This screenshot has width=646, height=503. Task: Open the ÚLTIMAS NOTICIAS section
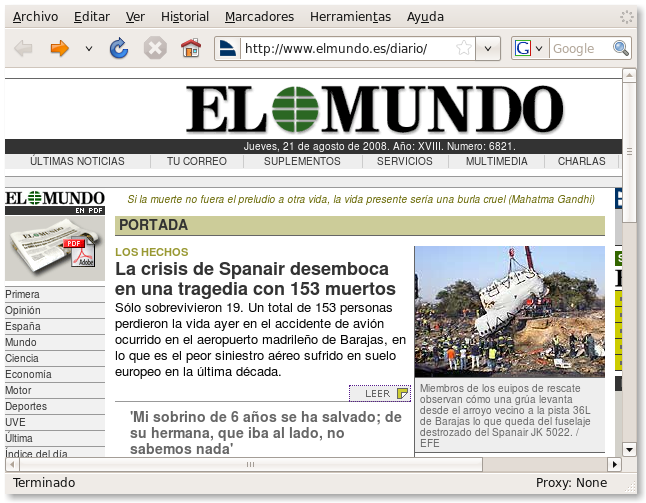pos(77,161)
